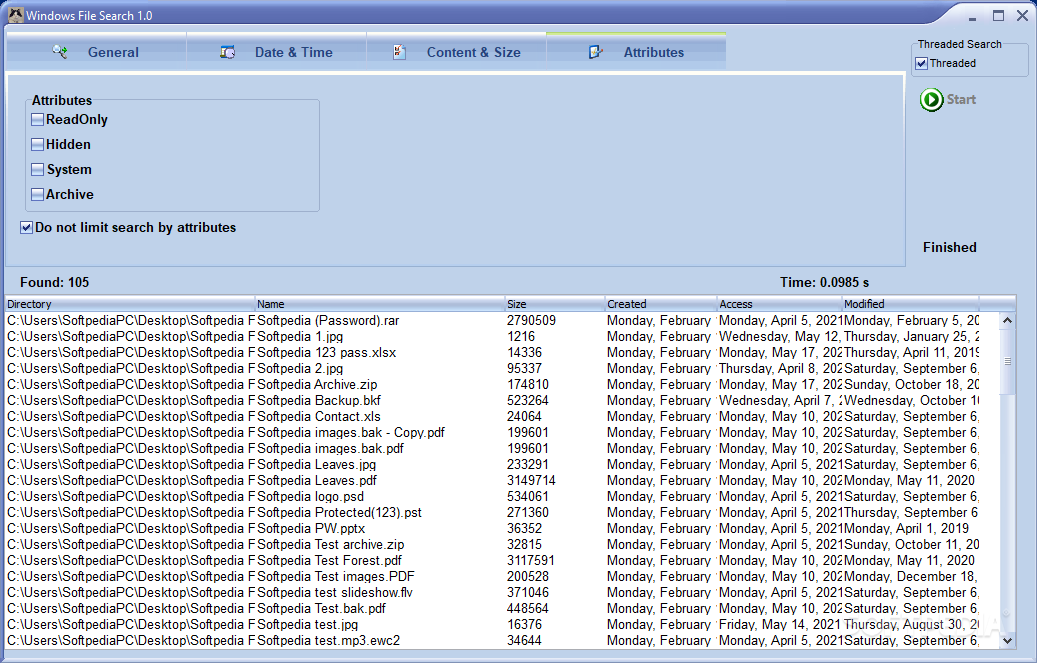
Task: Check the Archive attribute checkbox
Action: (38, 195)
